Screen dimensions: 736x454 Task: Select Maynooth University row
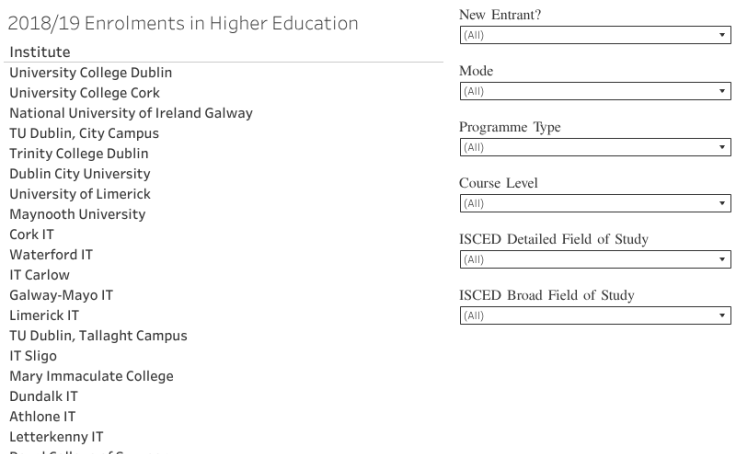pyautogui.click(x=77, y=214)
